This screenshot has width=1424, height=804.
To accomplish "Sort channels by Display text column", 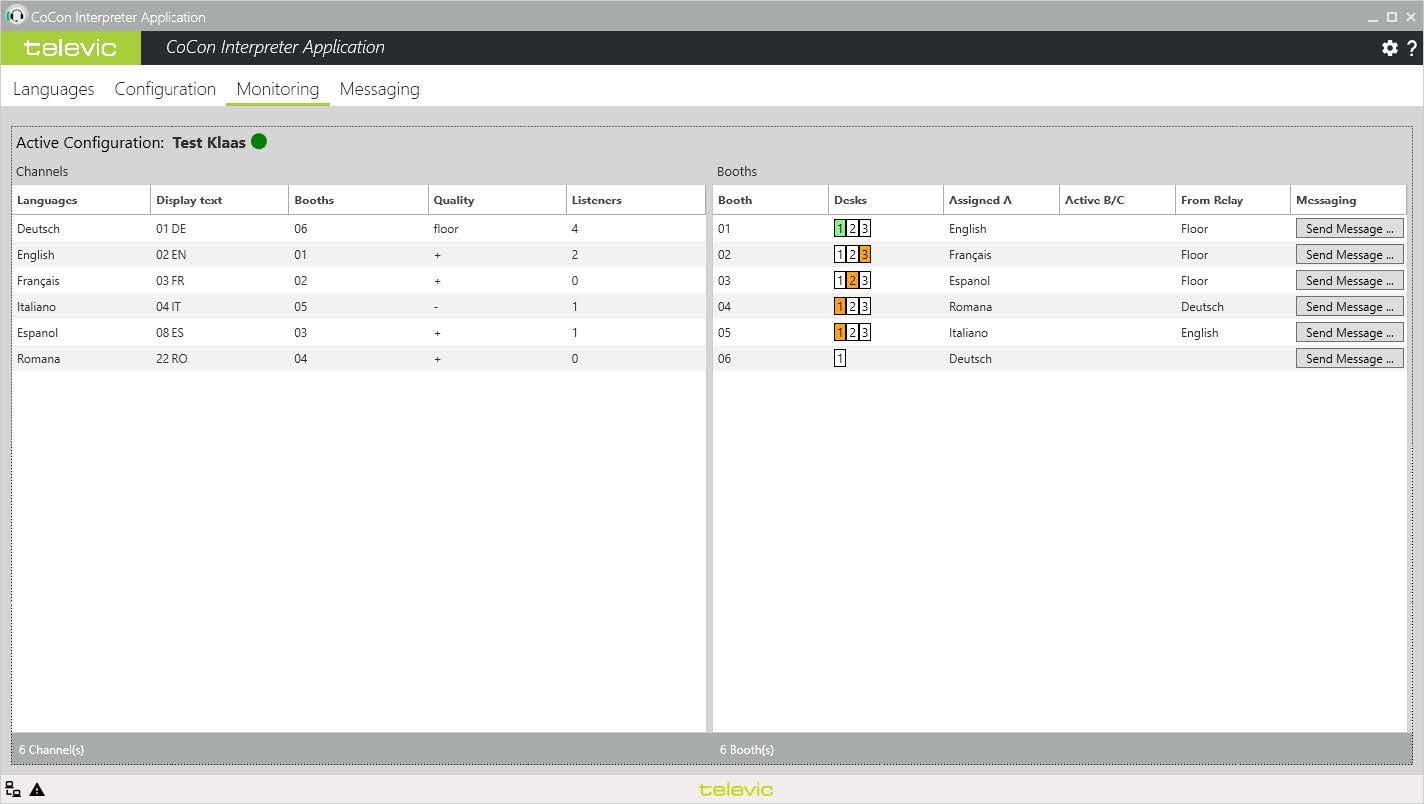I will tap(219, 200).
